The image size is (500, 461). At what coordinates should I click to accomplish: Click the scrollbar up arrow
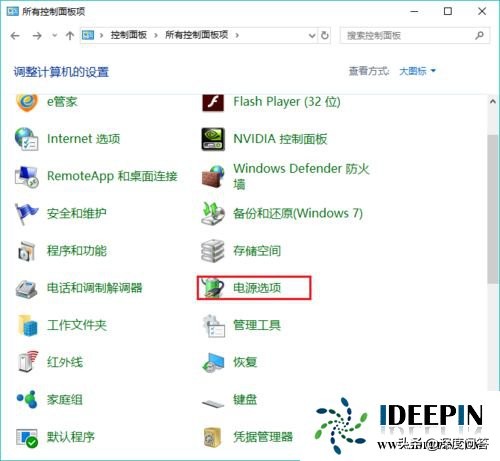pos(492,102)
